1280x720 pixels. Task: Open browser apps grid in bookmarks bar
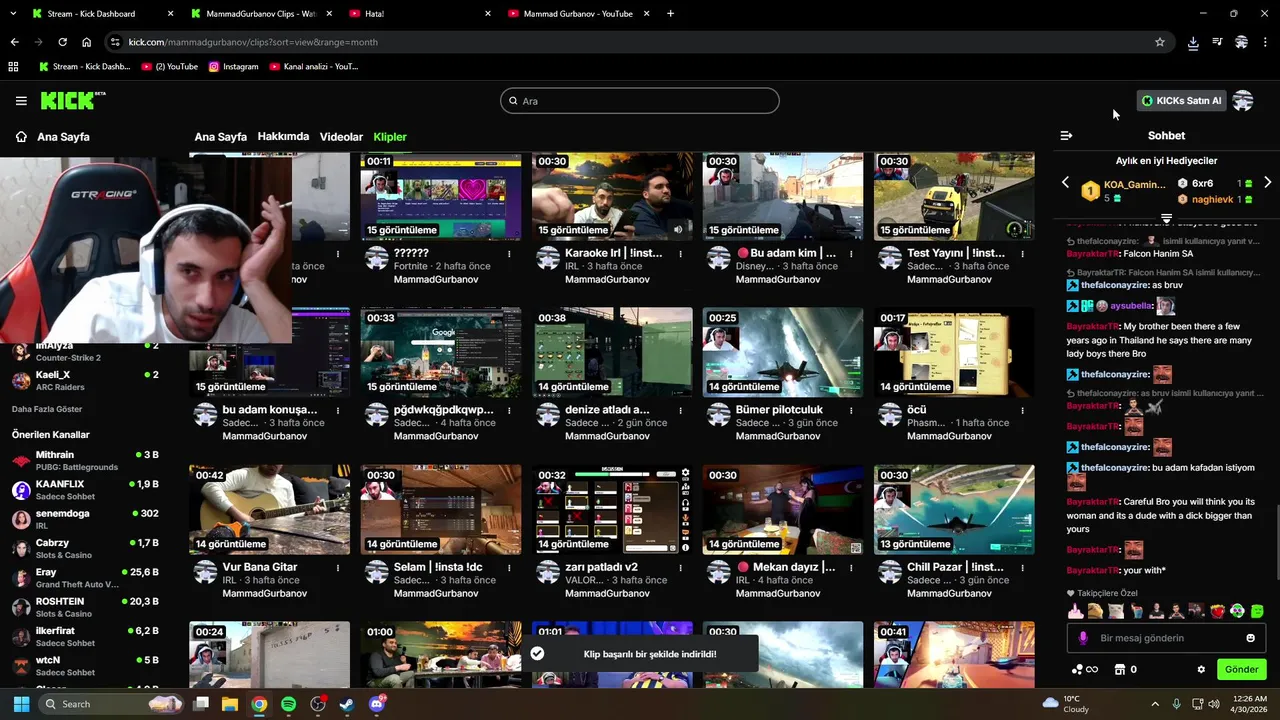[13, 67]
